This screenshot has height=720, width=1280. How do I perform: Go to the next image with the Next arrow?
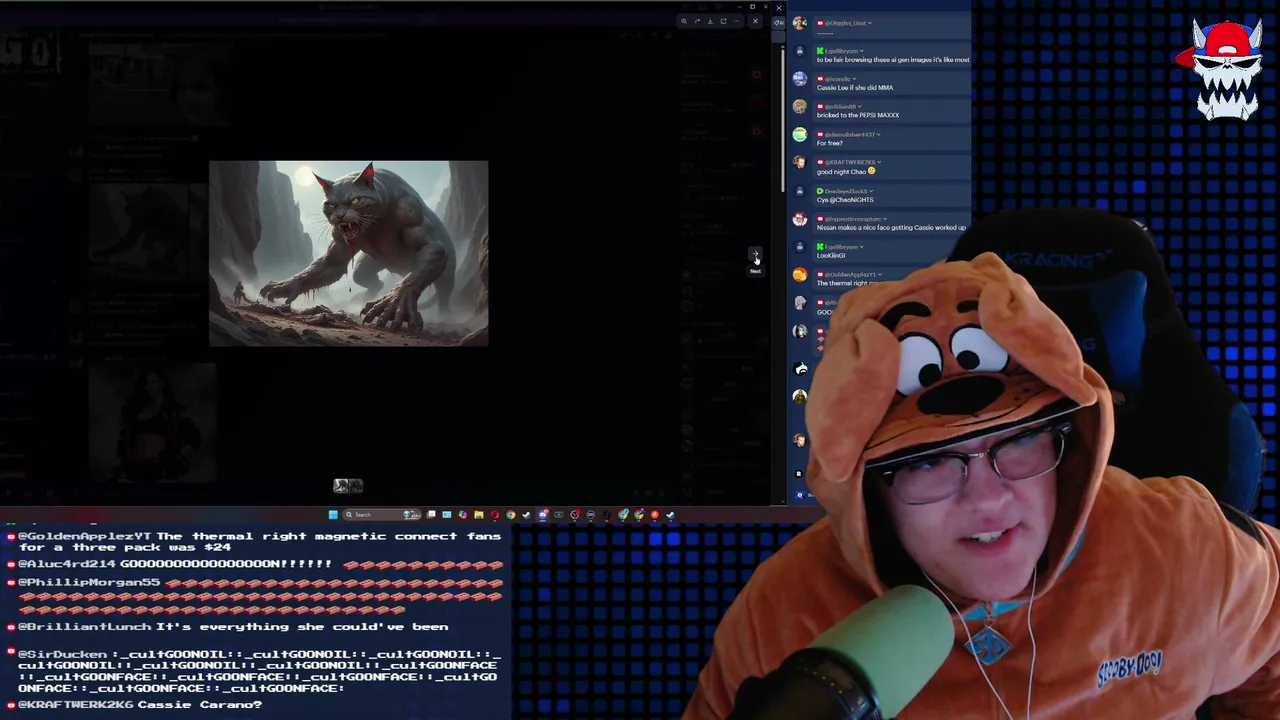tap(755, 256)
